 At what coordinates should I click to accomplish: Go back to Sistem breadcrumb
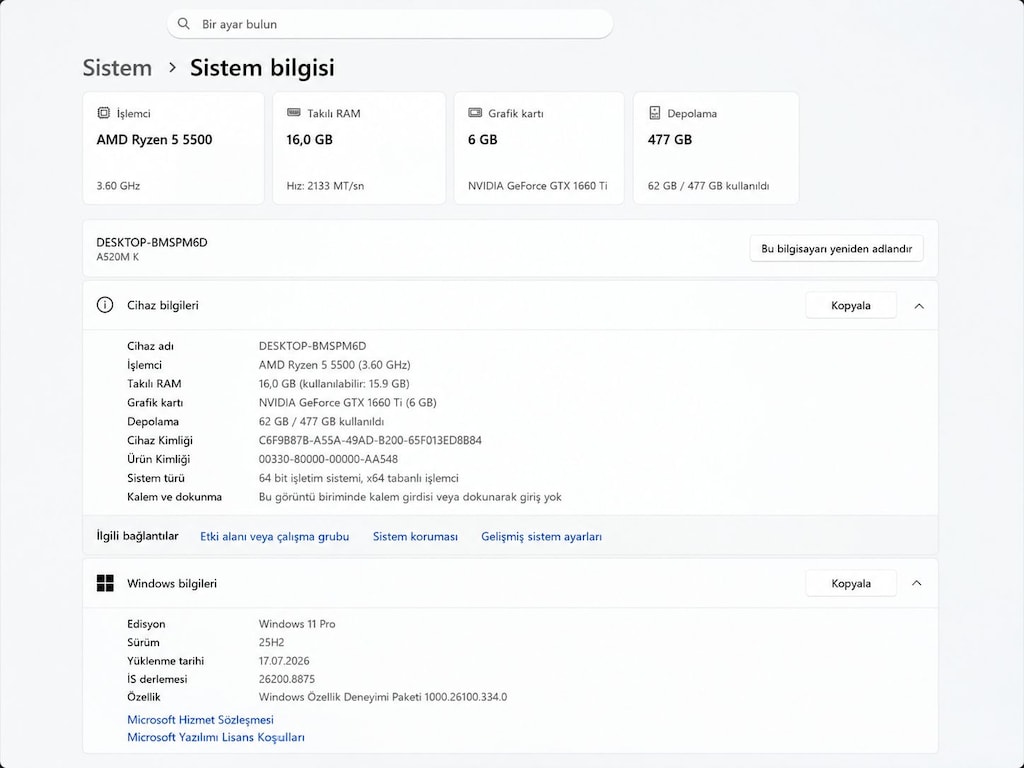[117, 67]
